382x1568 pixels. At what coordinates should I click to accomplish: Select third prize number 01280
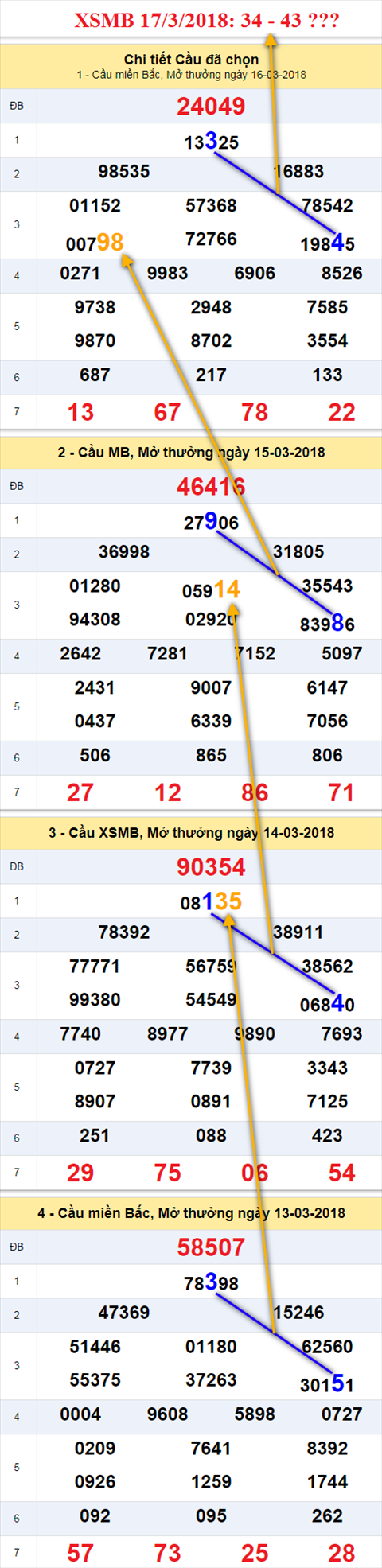click(x=95, y=586)
